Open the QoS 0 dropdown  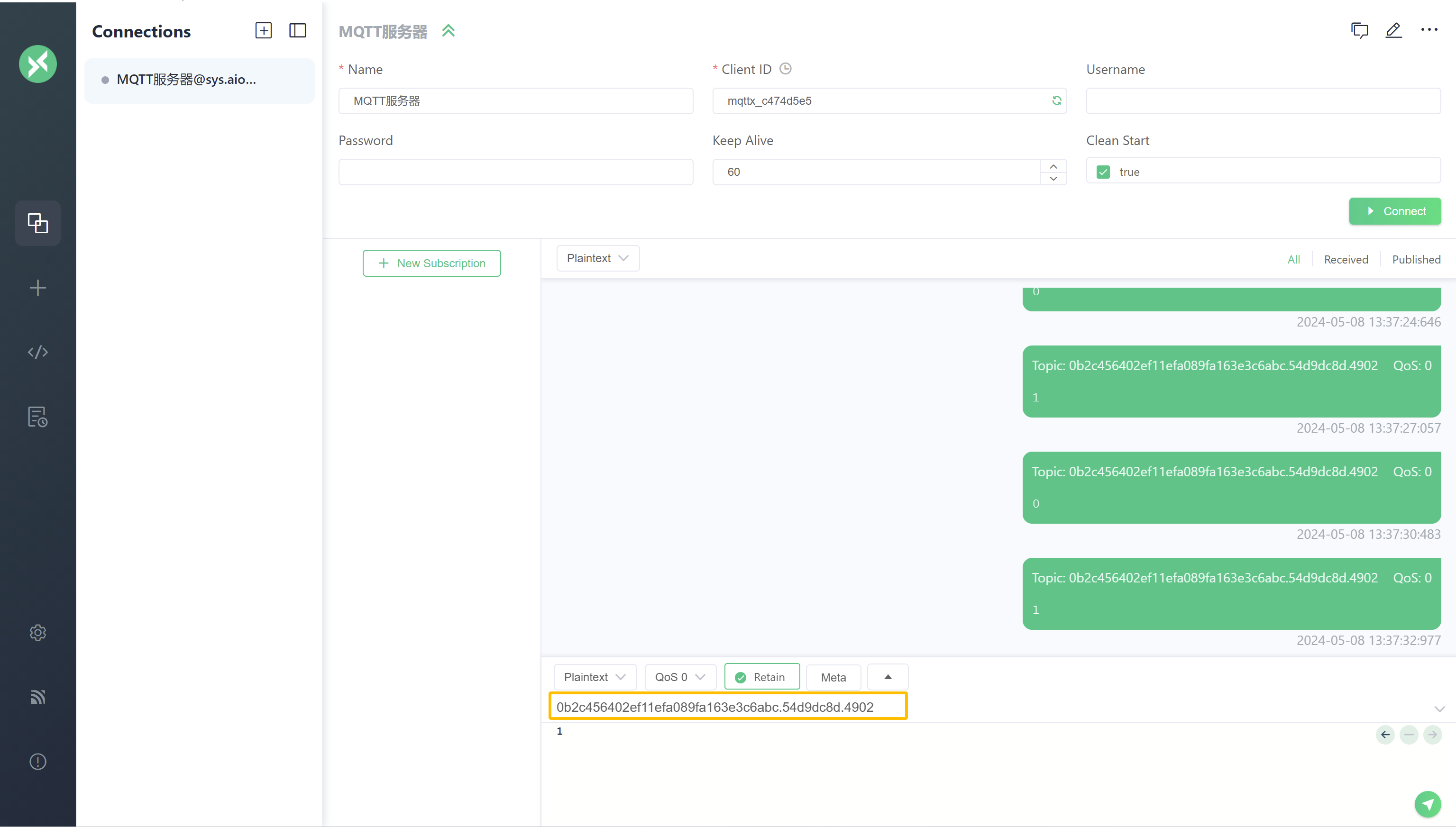(679, 676)
